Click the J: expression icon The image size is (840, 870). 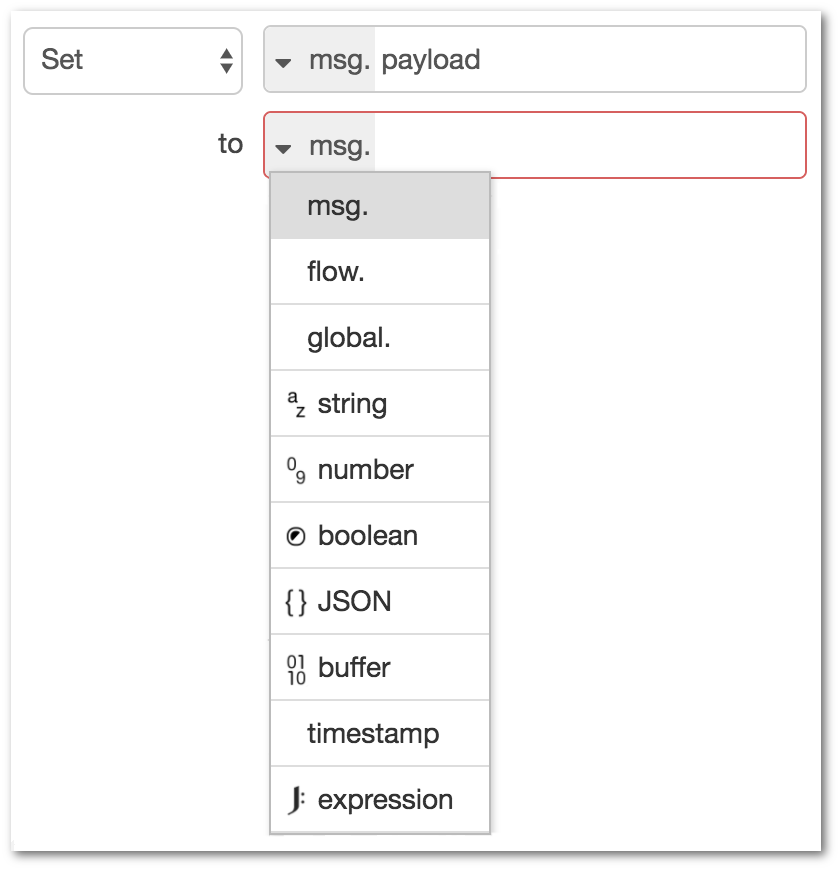[x=296, y=800]
